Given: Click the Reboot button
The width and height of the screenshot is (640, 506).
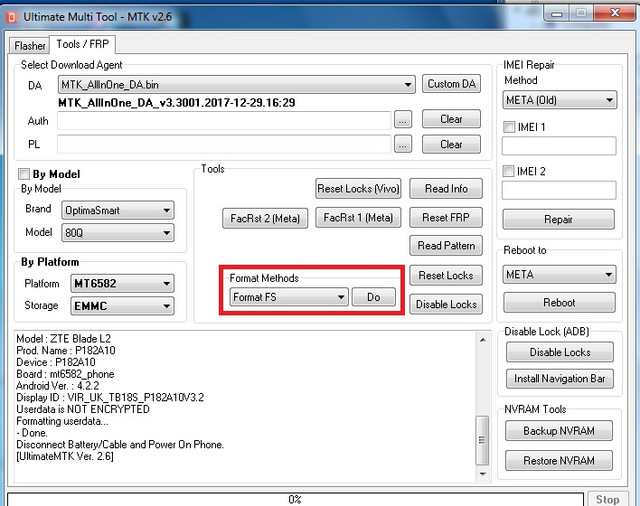Looking at the screenshot, I should (x=559, y=303).
